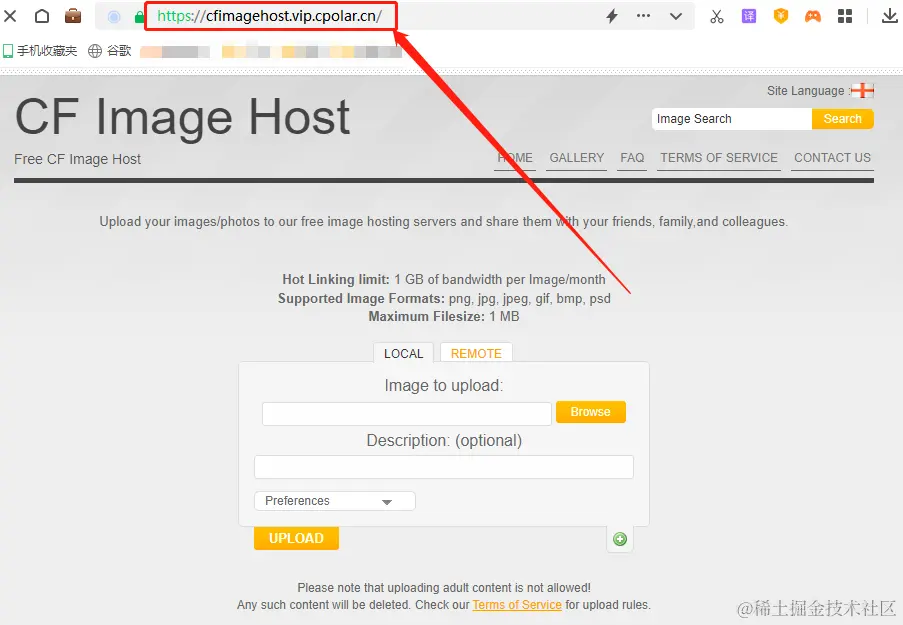Click the Description optional text field
The height and width of the screenshot is (625, 903).
click(443, 467)
